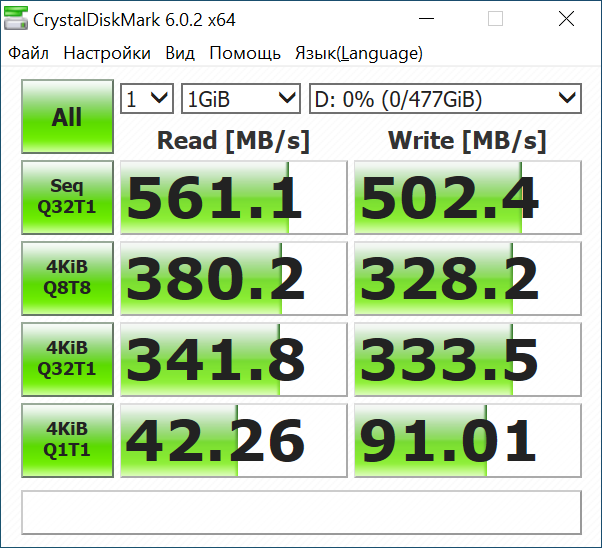
Task: Open the test count dropdown showing 1
Action: (147, 99)
